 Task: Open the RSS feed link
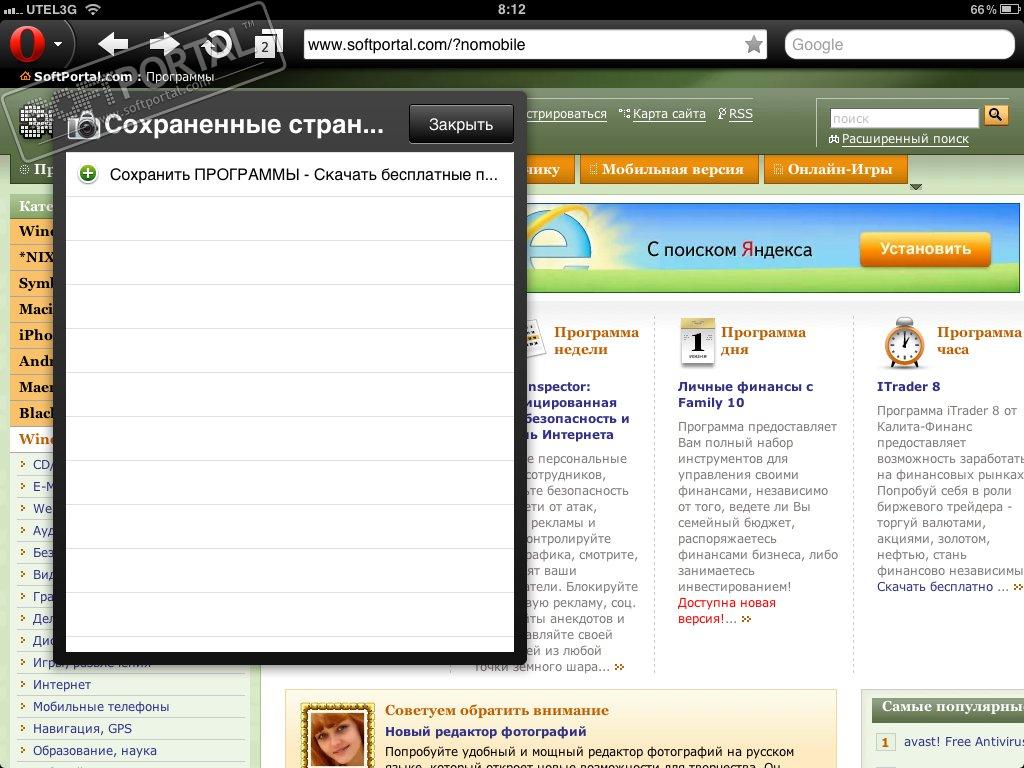[x=741, y=114]
